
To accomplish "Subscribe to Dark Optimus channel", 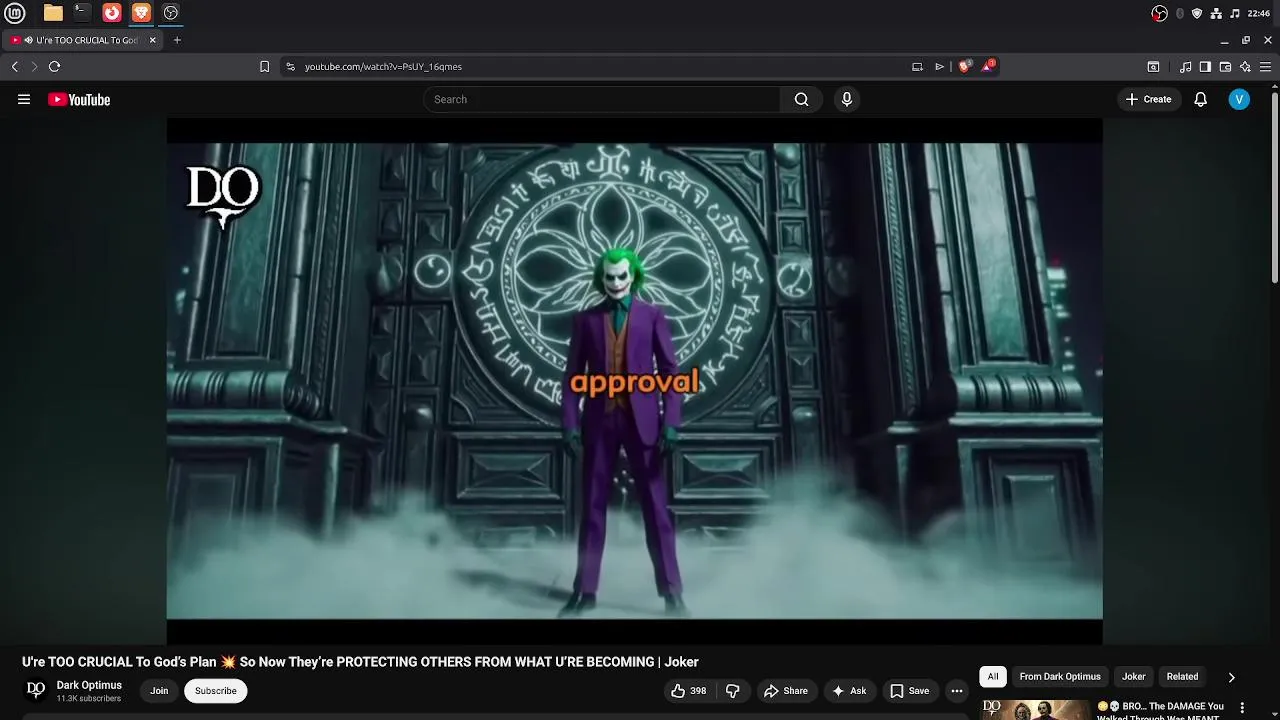I will 216,691.
